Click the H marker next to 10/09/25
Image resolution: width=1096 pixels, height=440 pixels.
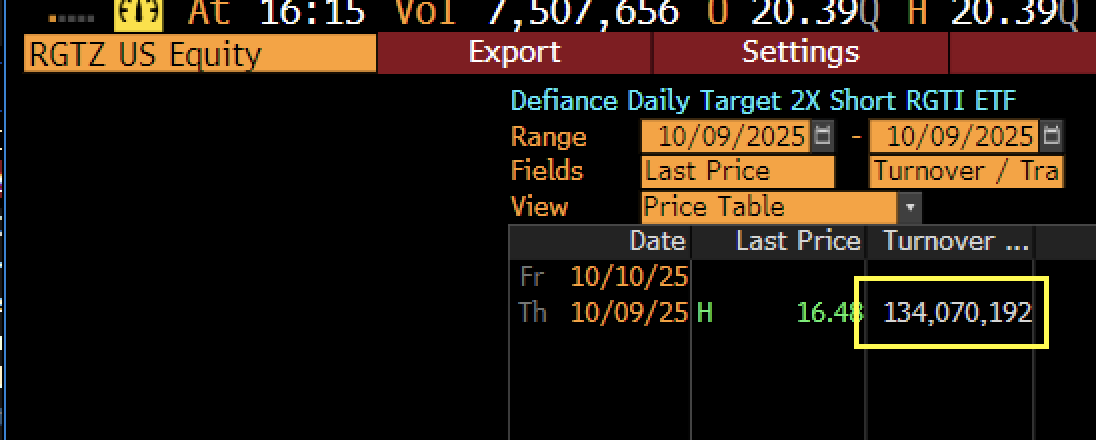705,313
